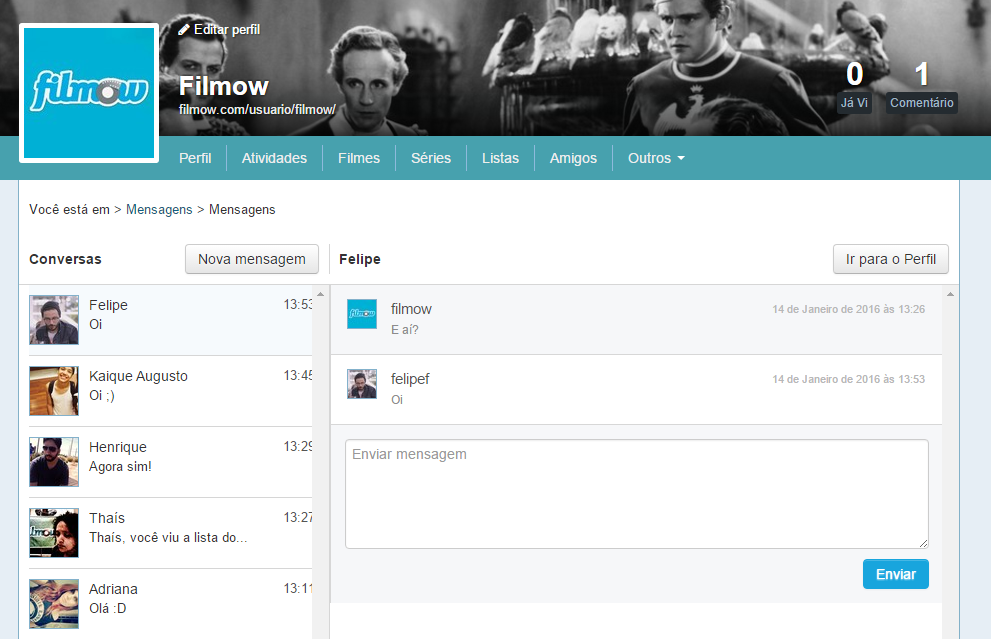Open the Filmow profile logo picture
The width and height of the screenshot is (991, 639).
tap(89, 93)
